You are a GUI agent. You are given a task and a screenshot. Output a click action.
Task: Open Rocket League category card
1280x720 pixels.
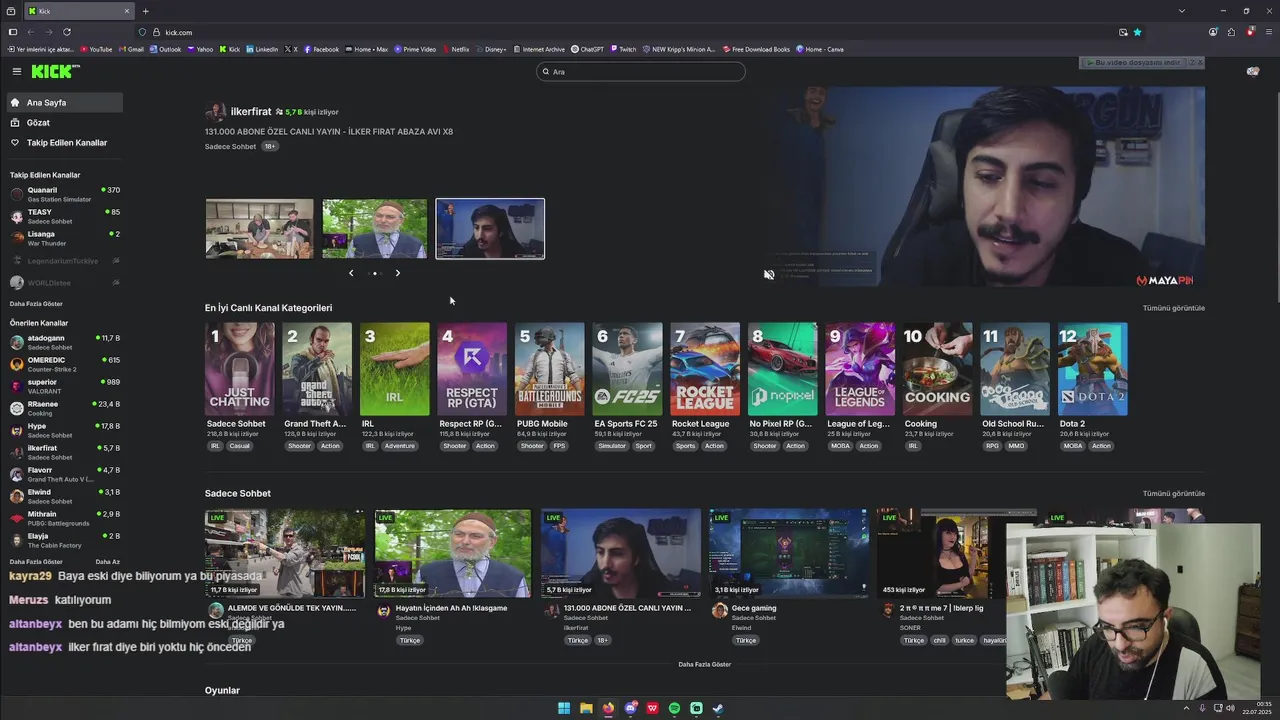tap(704, 369)
